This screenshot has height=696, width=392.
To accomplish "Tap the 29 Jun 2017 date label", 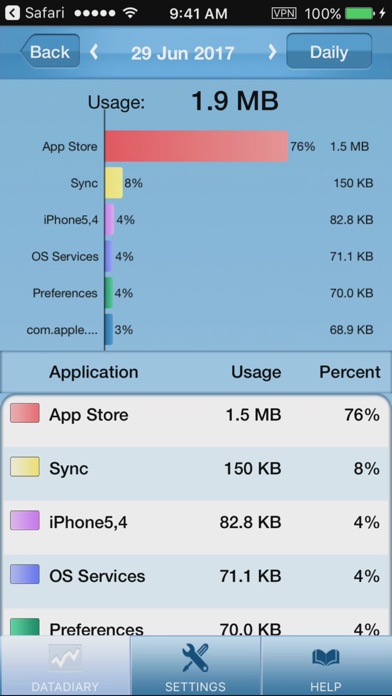I will point(182,53).
